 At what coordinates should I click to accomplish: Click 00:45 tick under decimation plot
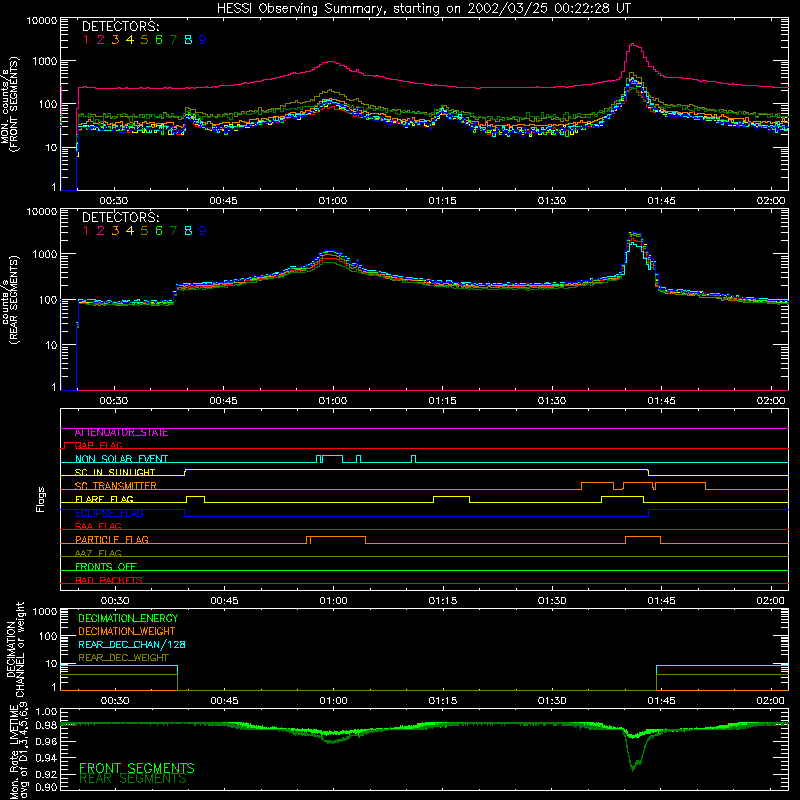pos(224,701)
